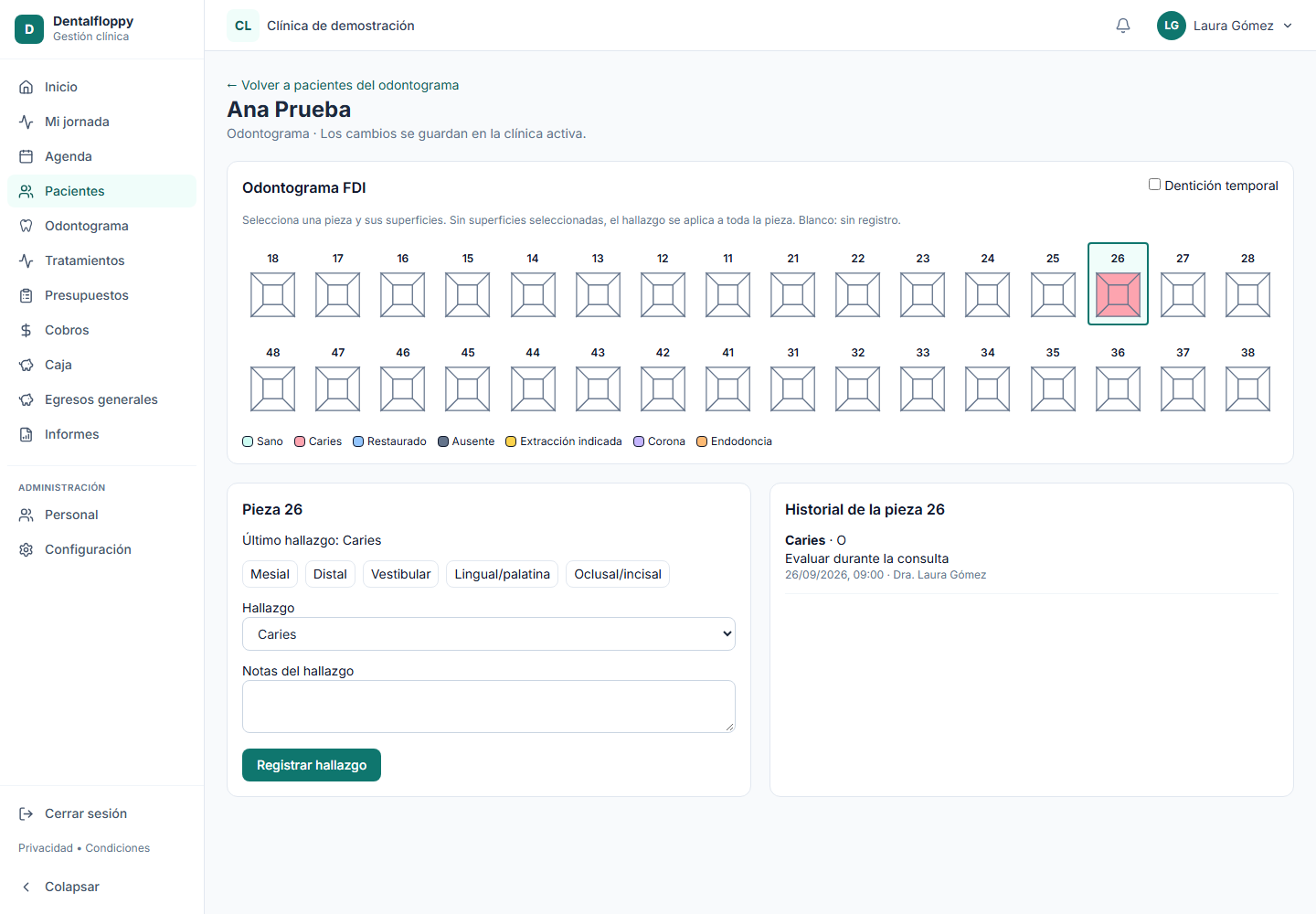Image resolution: width=1316 pixels, height=914 pixels.
Task: Open Egresos generales section
Action: tap(101, 399)
